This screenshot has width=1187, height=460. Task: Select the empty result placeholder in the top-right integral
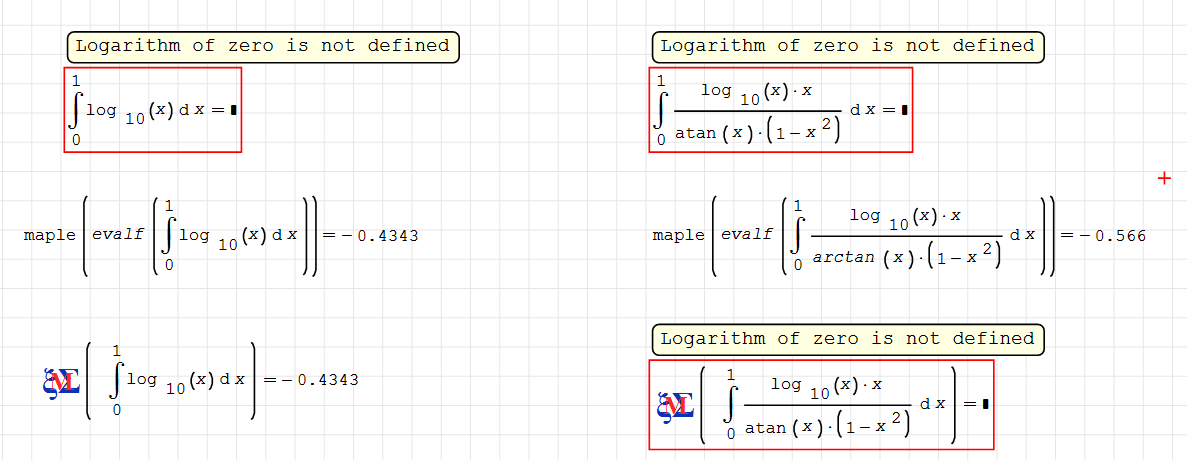pyautogui.click(x=904, y=111)
